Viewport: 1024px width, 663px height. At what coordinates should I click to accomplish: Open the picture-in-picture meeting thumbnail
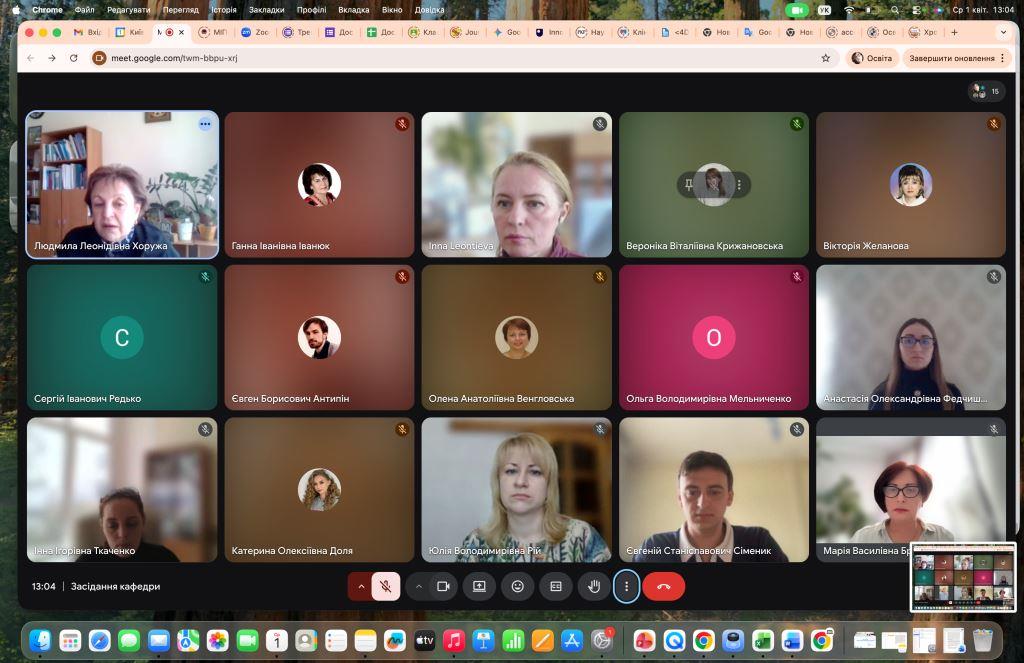(963, 578)
